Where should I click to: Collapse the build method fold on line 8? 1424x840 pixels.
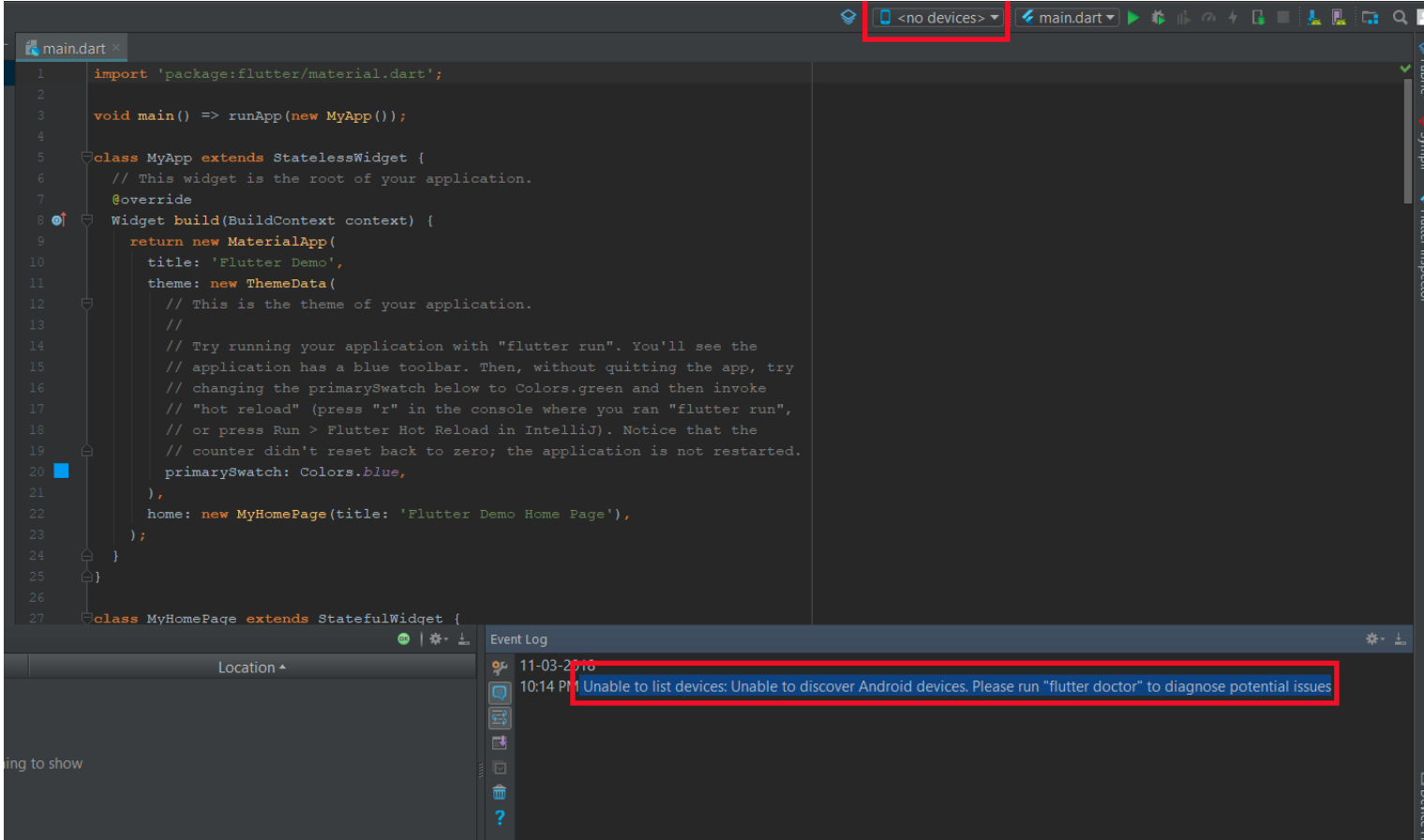tap(86, 220)
